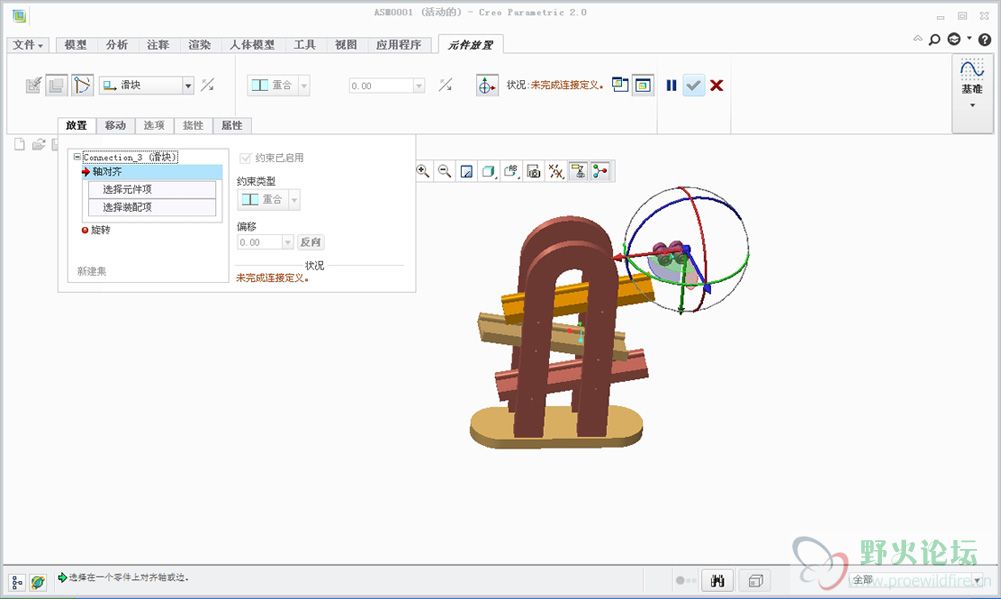Open the 文件 menu

click(x=27, y=45)
